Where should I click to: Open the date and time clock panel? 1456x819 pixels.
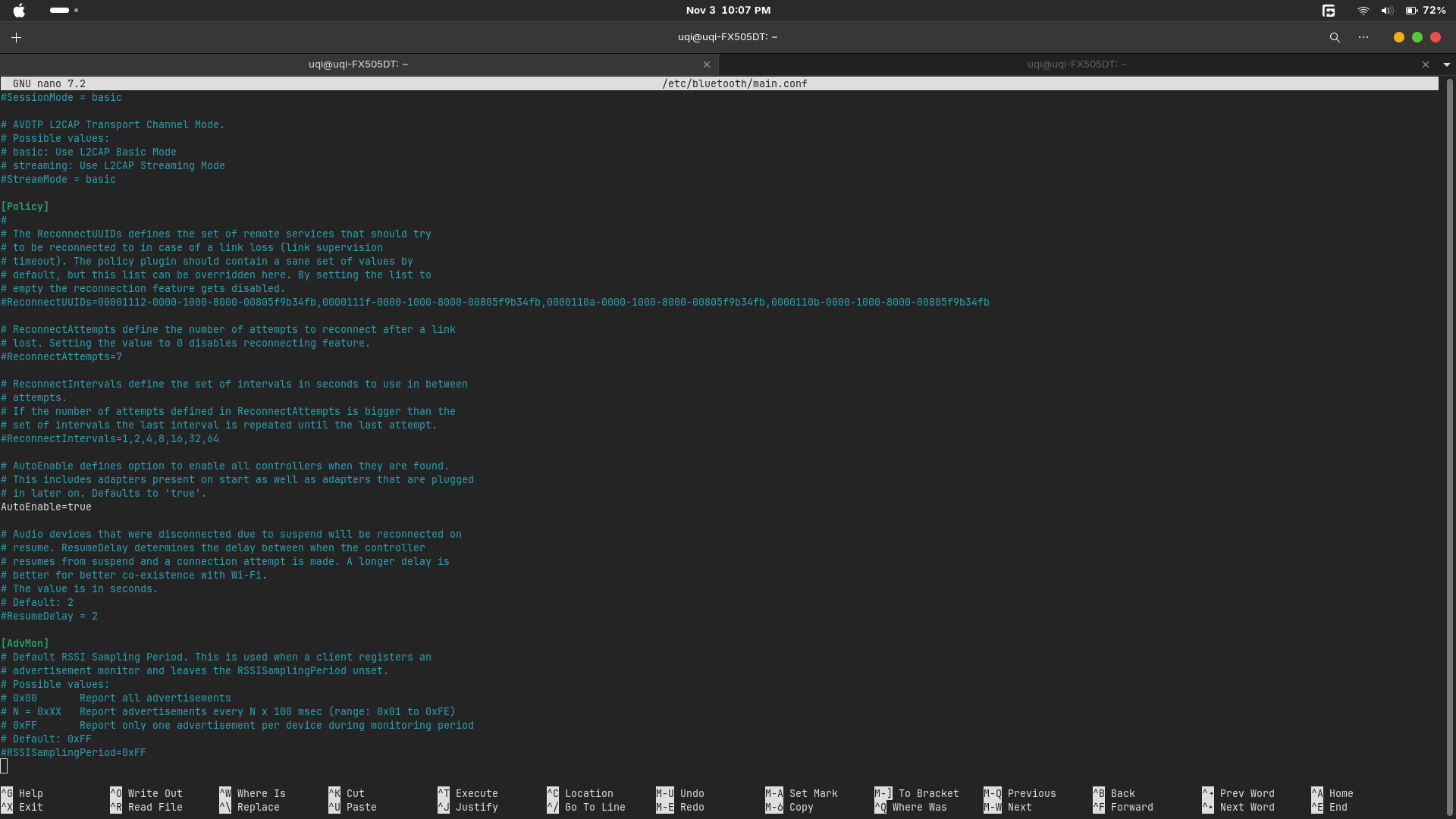[728, 11]
